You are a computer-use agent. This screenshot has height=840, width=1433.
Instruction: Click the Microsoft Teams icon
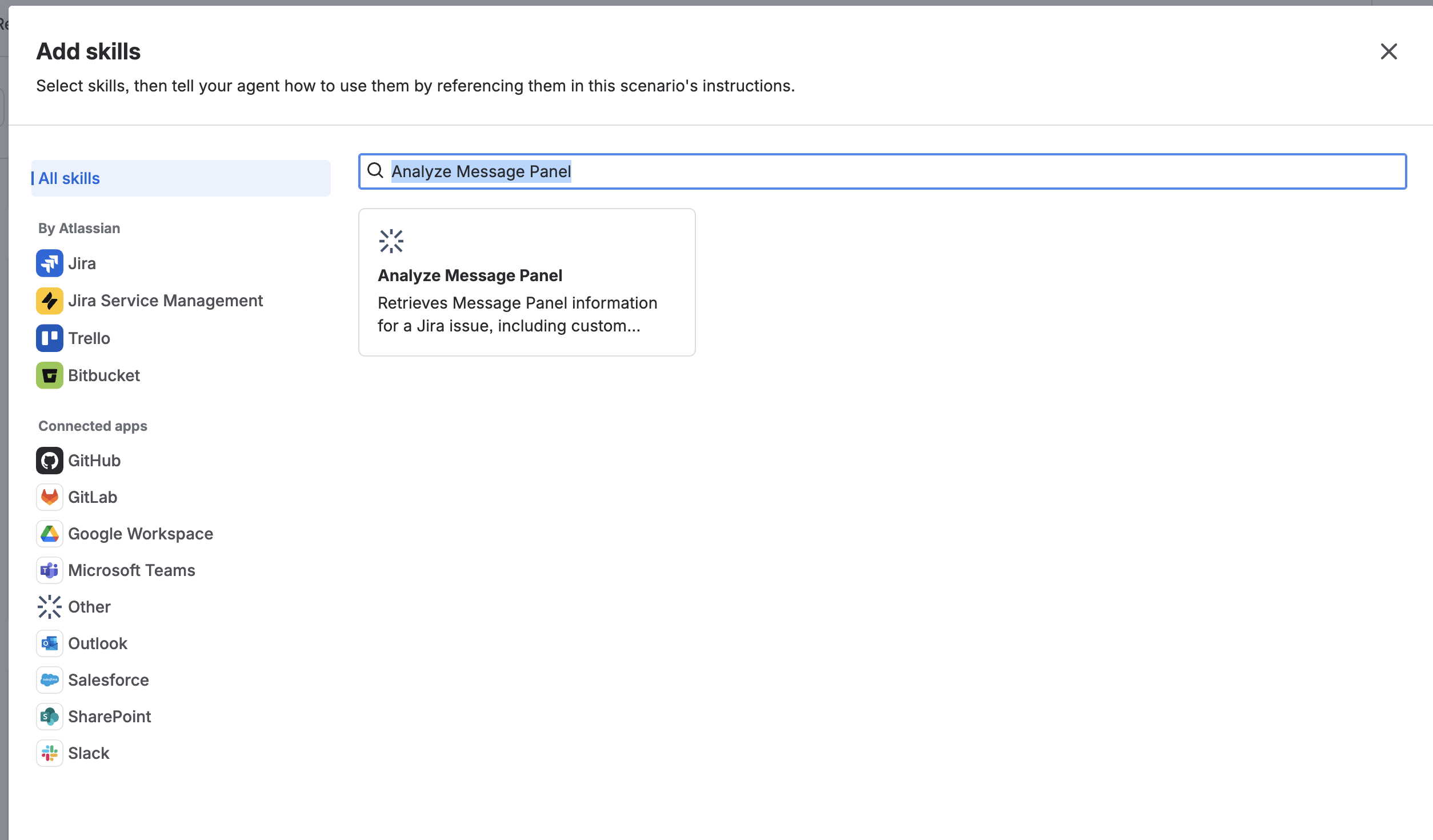[x=49, y=570]
